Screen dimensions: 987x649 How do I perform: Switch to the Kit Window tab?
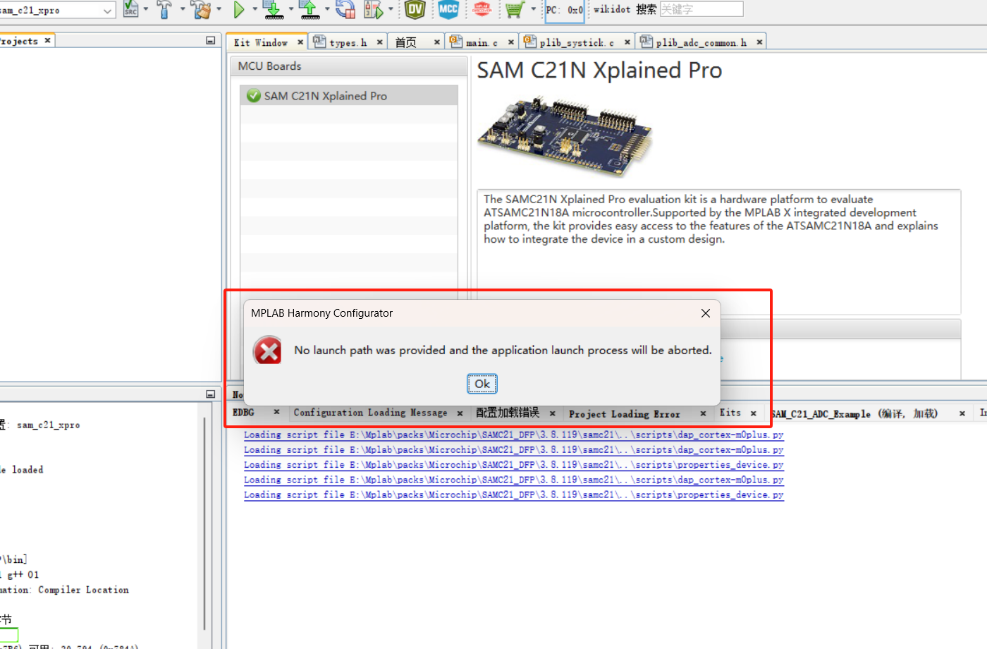pos(261,42)
